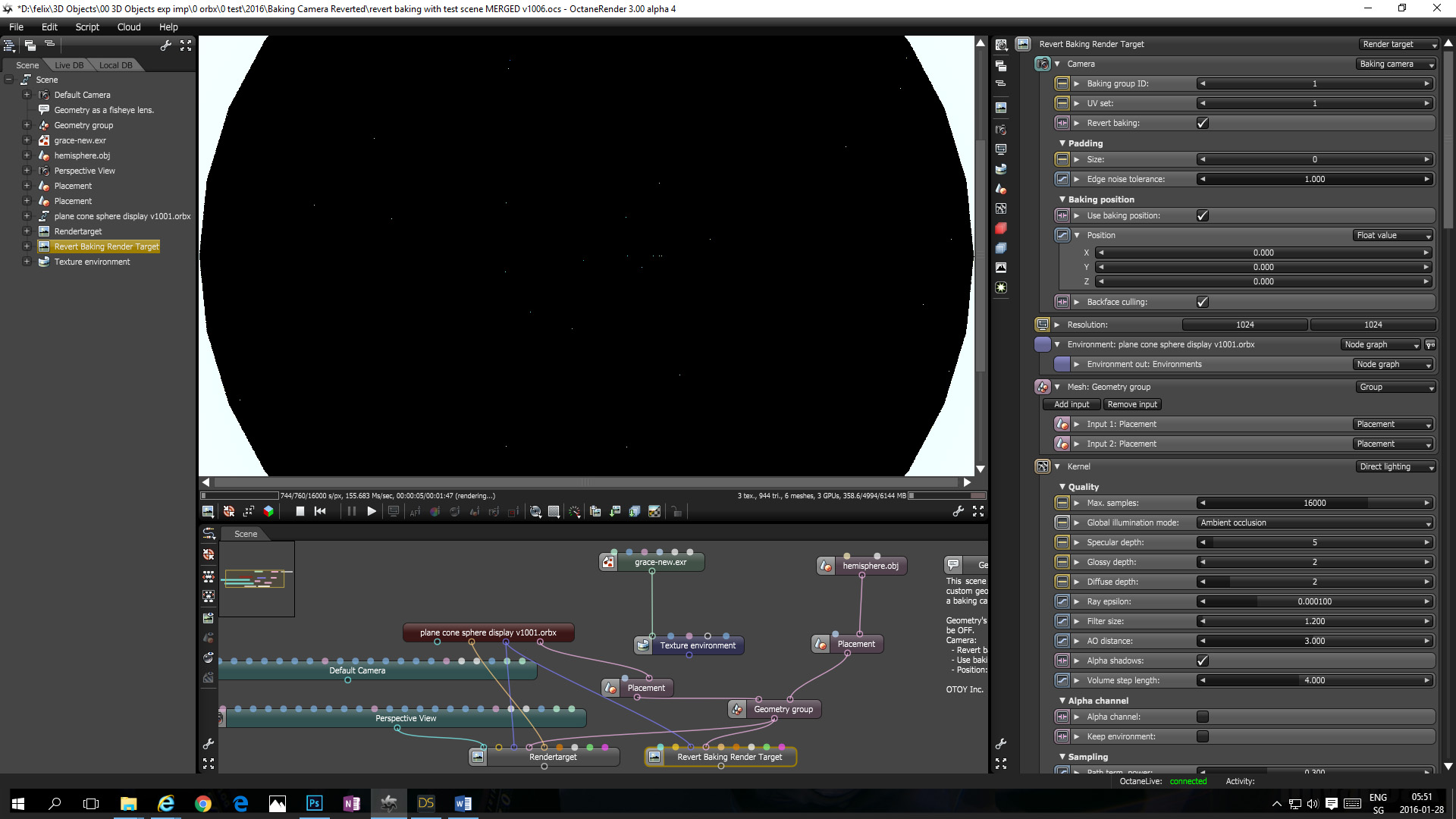Expand the hemisphere.obj tree item
1456x819 pixels.
[27, 155]
